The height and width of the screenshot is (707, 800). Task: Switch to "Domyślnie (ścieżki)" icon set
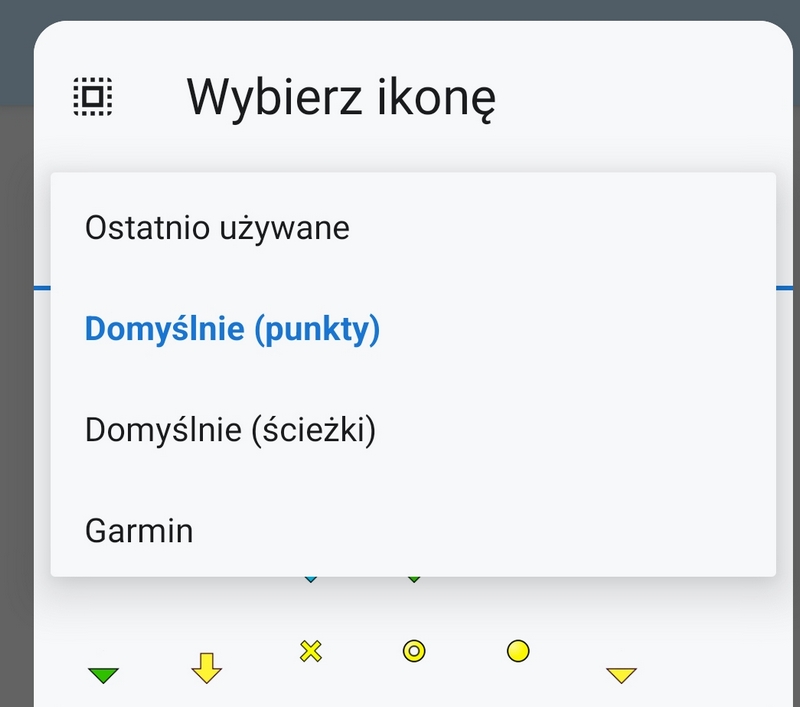[x=230, y=430]
